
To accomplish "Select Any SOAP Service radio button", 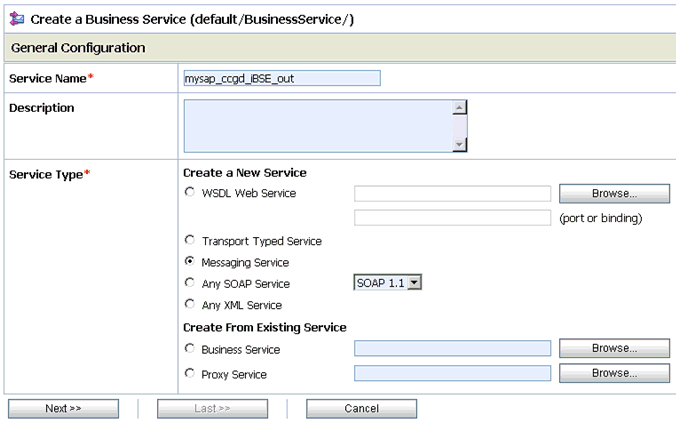I will click(190, 284).
